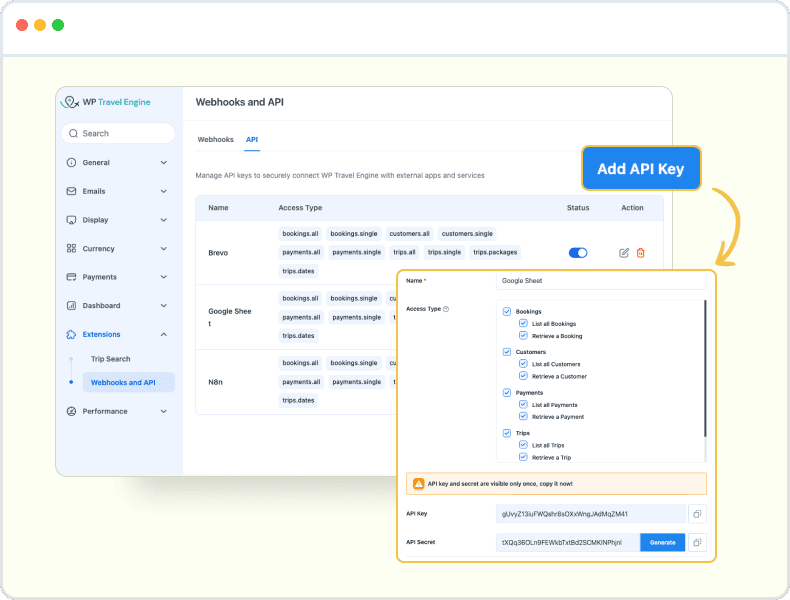Expand the General settings section
Screen dimensions: 790x600
click(x=164, y=162)
